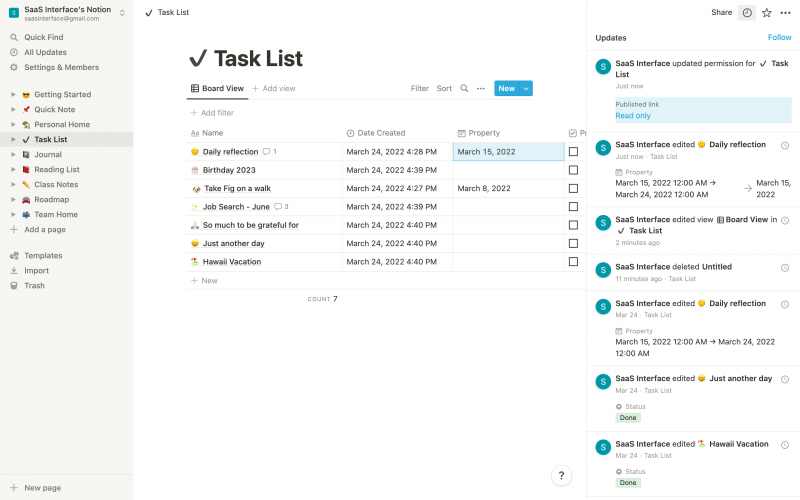This screenshot has width=800, height=500.
Task: Click the Settings & Members gear icon
Action: click(14, 67)
